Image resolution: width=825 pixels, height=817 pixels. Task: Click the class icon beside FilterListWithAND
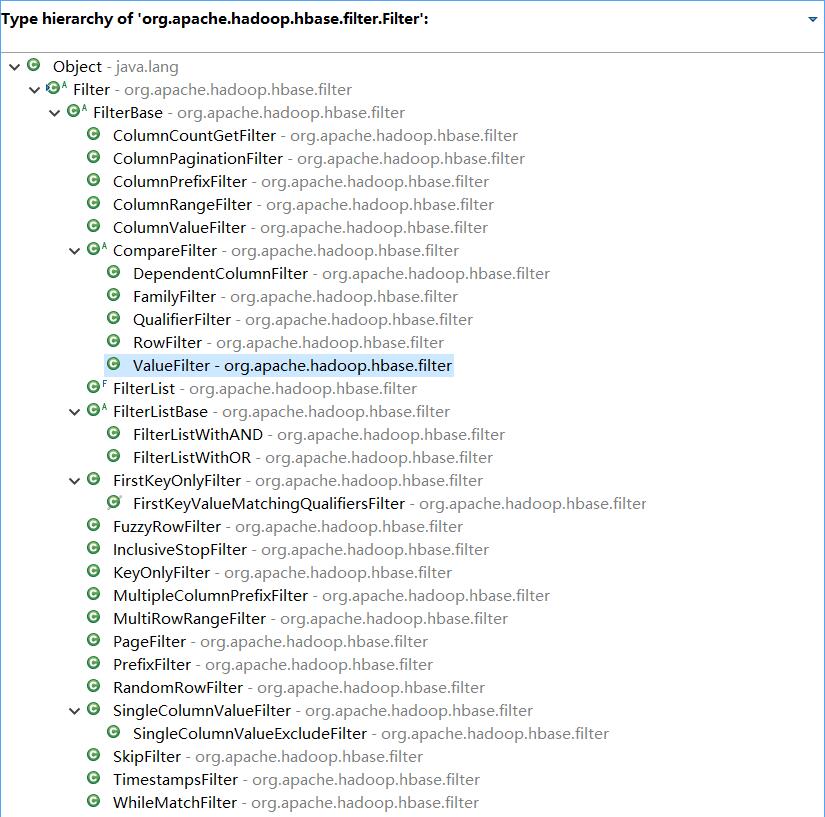click(x=114, y=433)
